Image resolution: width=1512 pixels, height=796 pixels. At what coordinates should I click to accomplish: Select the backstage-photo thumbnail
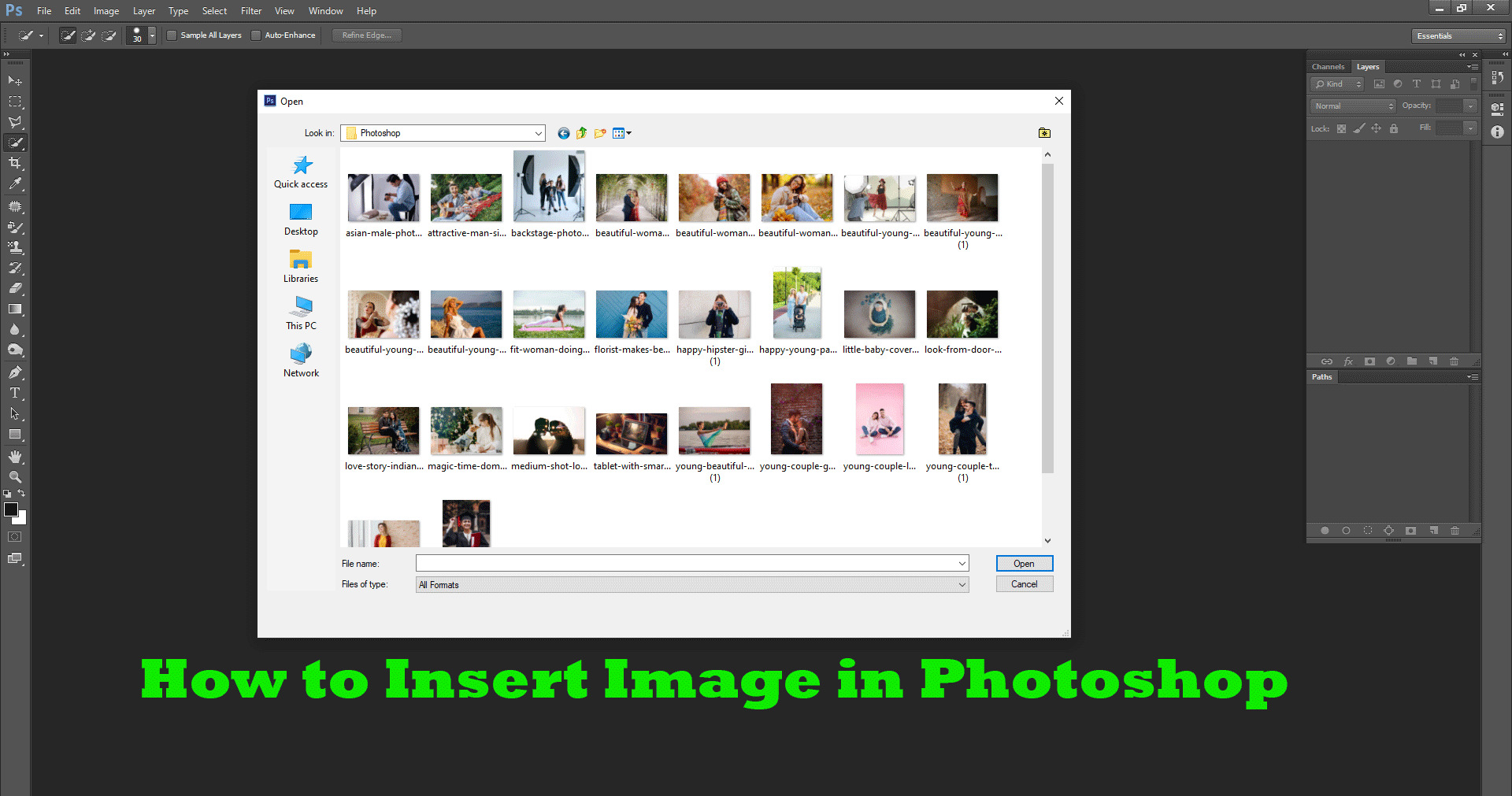coord(549,187)
